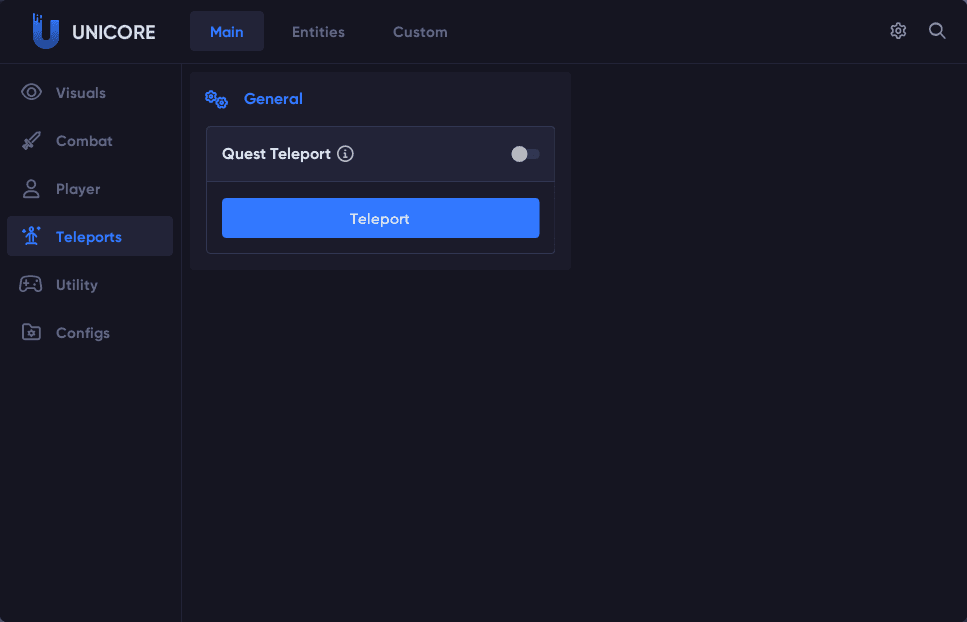
Task: Click the Quest Teleport label text
Action: click(x=276, y=154)
